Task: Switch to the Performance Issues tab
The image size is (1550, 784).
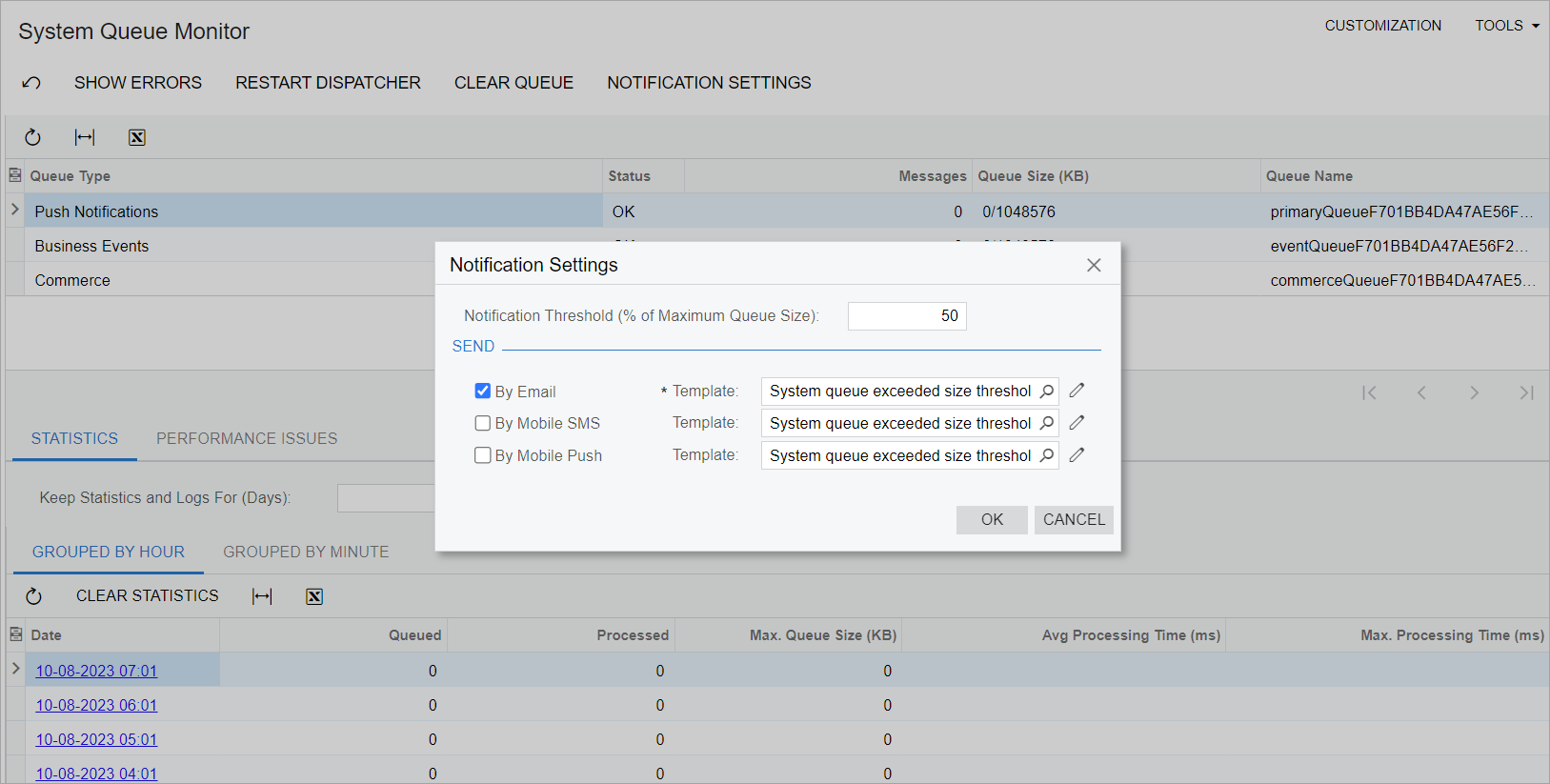Action: tap(247, 438)
